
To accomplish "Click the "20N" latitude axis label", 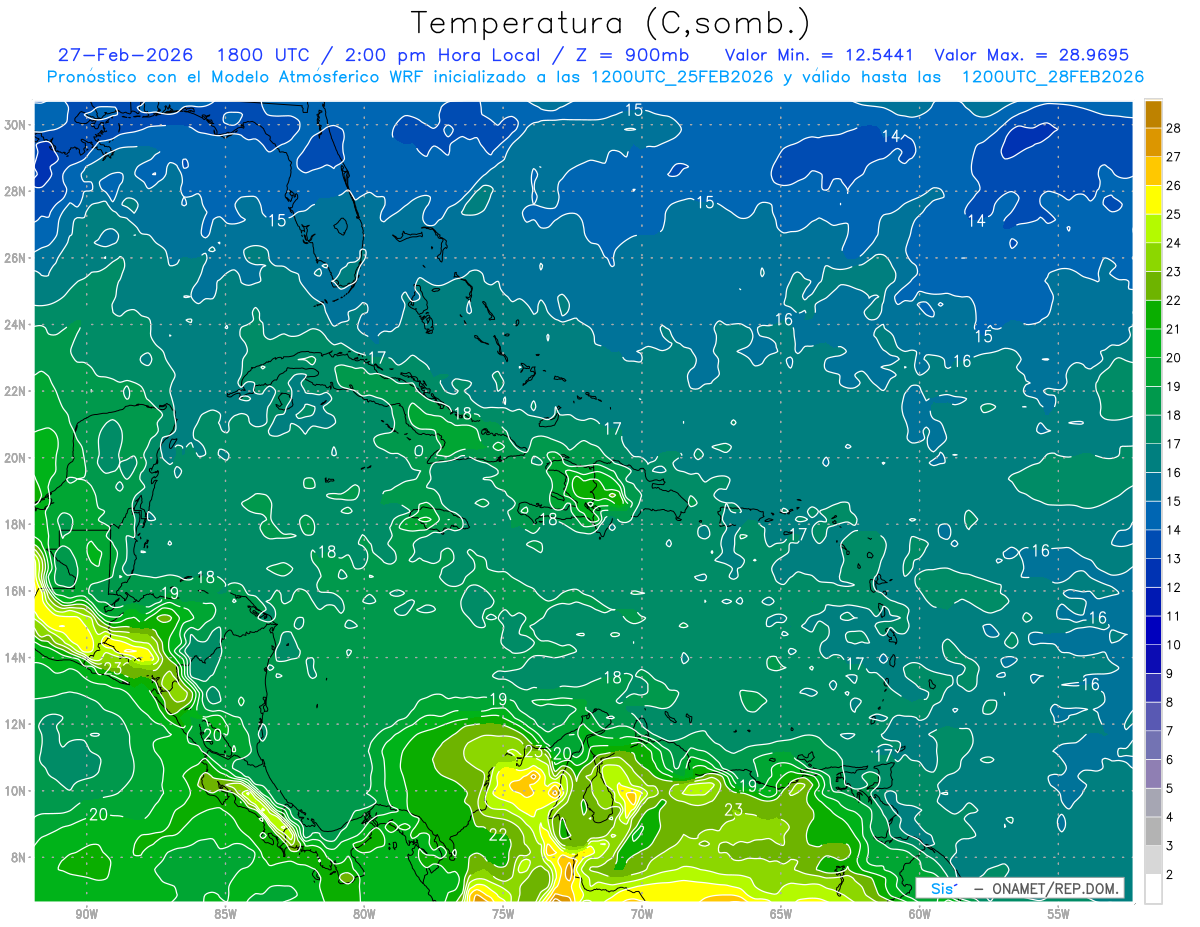I will (15, 458).
